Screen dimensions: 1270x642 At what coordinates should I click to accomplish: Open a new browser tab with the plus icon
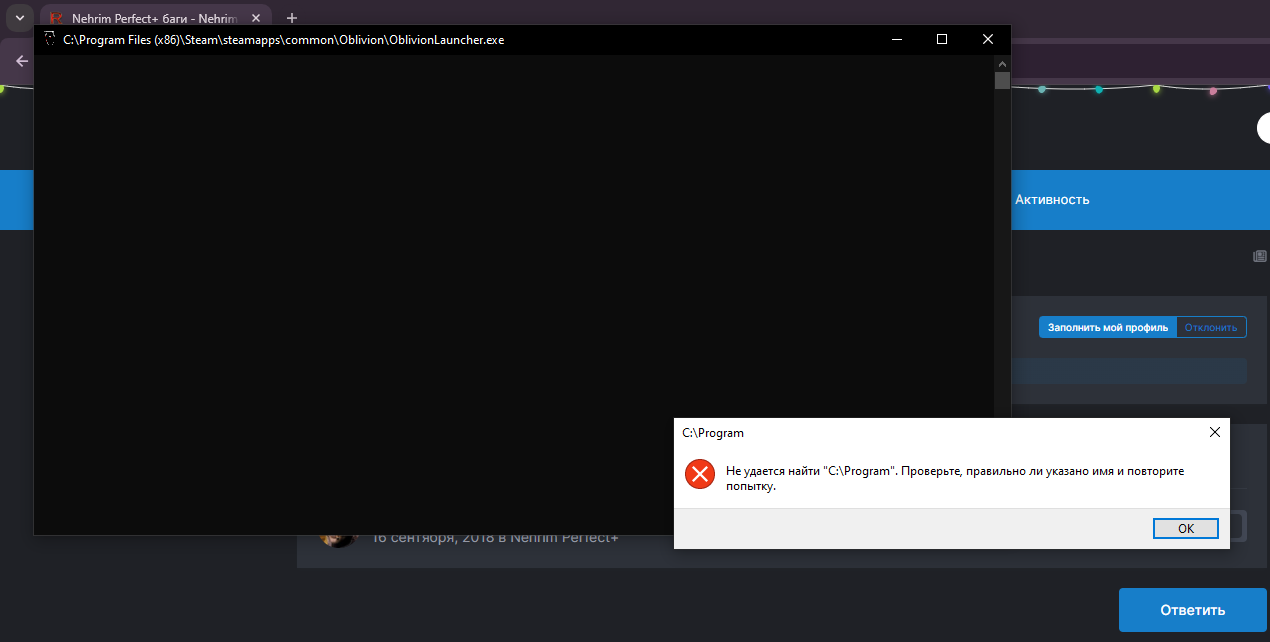292,18
